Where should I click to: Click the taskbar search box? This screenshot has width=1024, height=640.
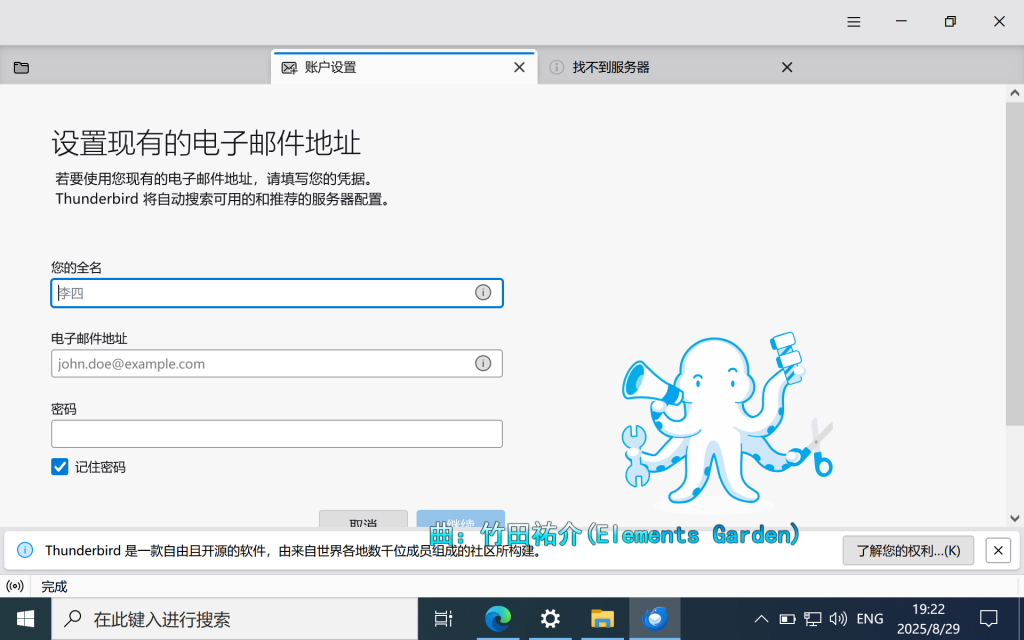click(x=234, y=618)
